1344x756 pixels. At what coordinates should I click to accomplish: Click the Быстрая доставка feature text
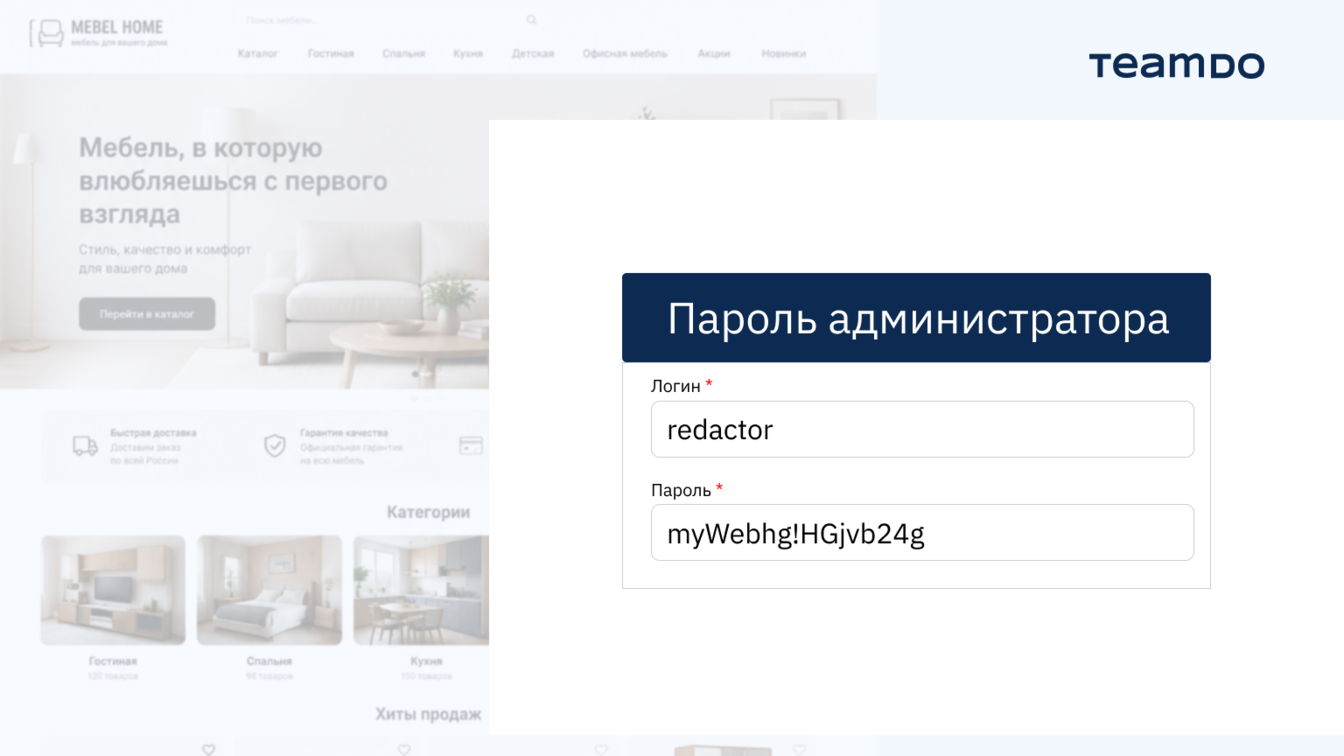click(x=153, y=433)
